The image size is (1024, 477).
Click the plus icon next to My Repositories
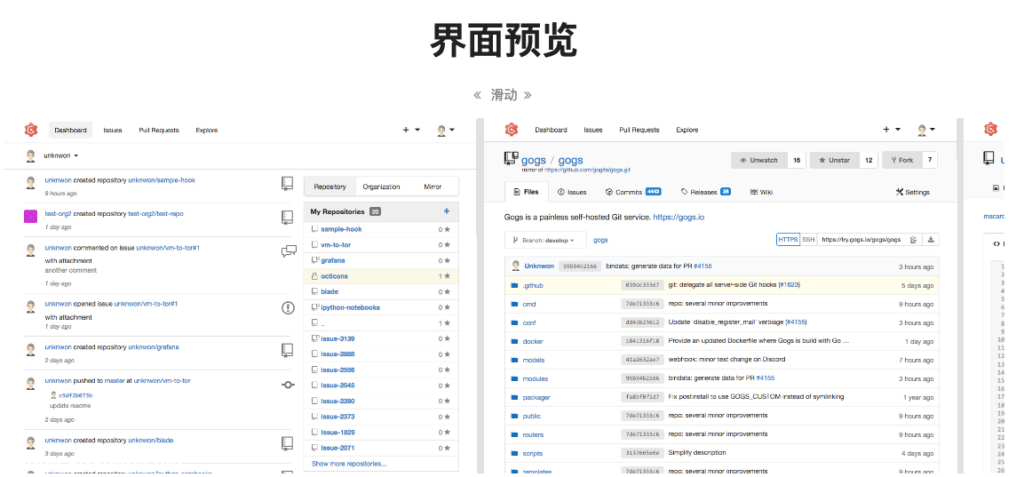(447, 211)
